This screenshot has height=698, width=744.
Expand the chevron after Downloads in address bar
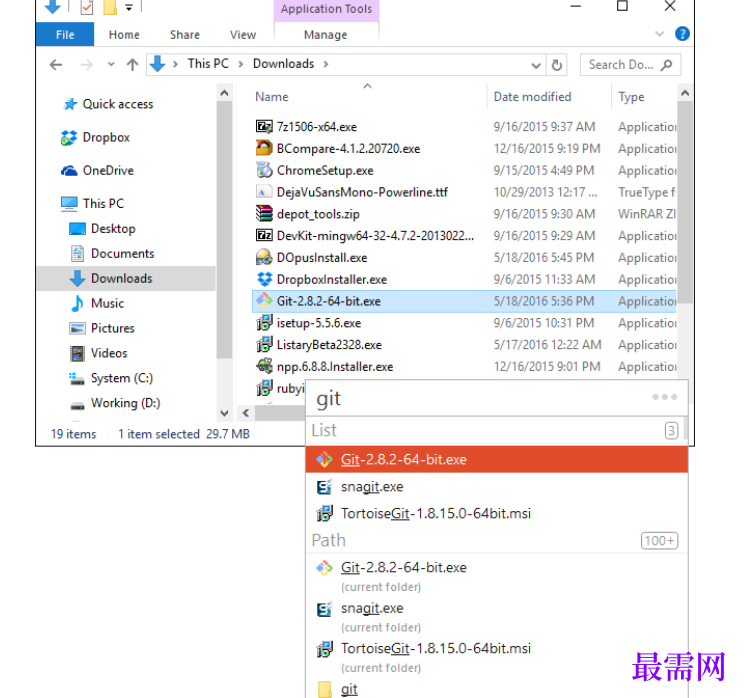[326, 64]
